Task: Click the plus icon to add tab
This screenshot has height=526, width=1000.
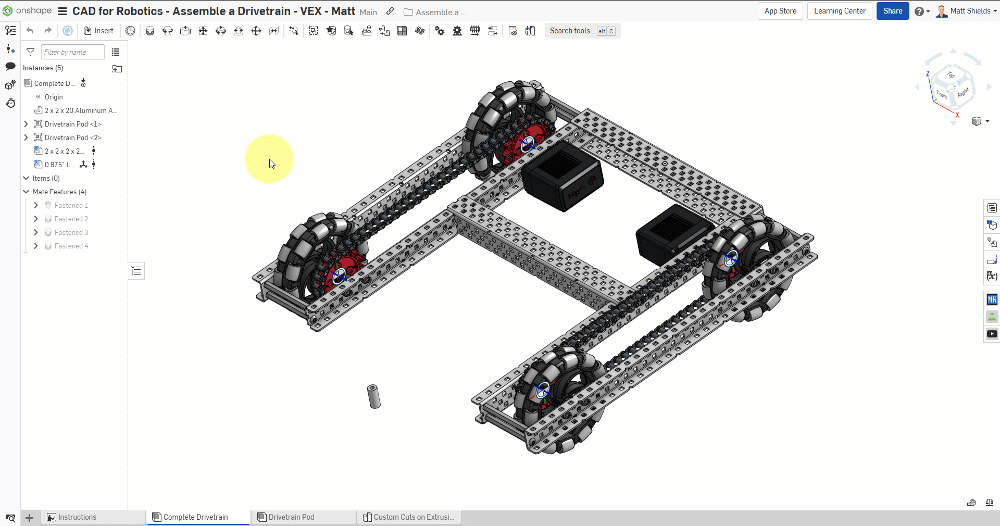Action: [29, 518]
